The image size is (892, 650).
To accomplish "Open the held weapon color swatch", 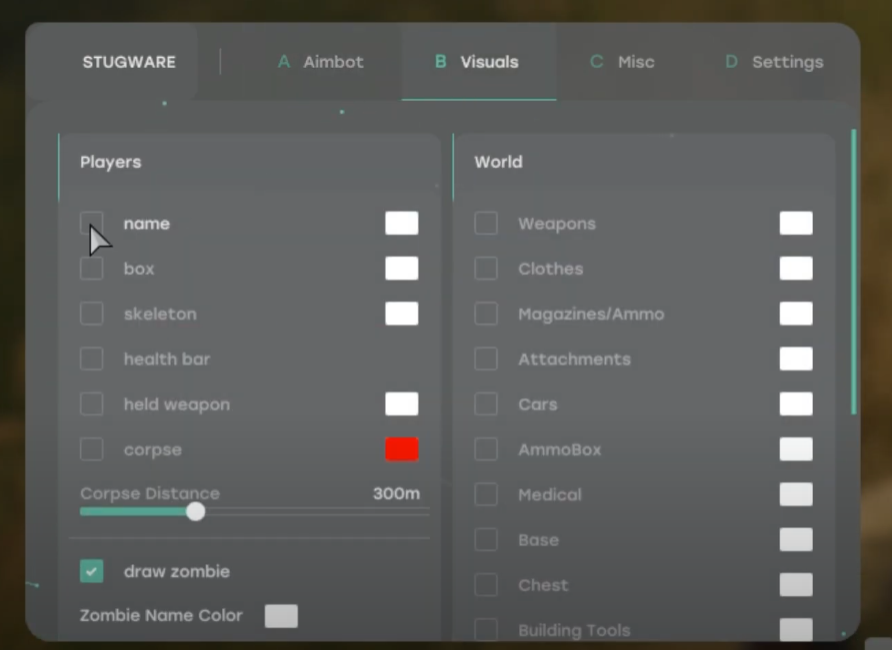I will click(402, 404).
